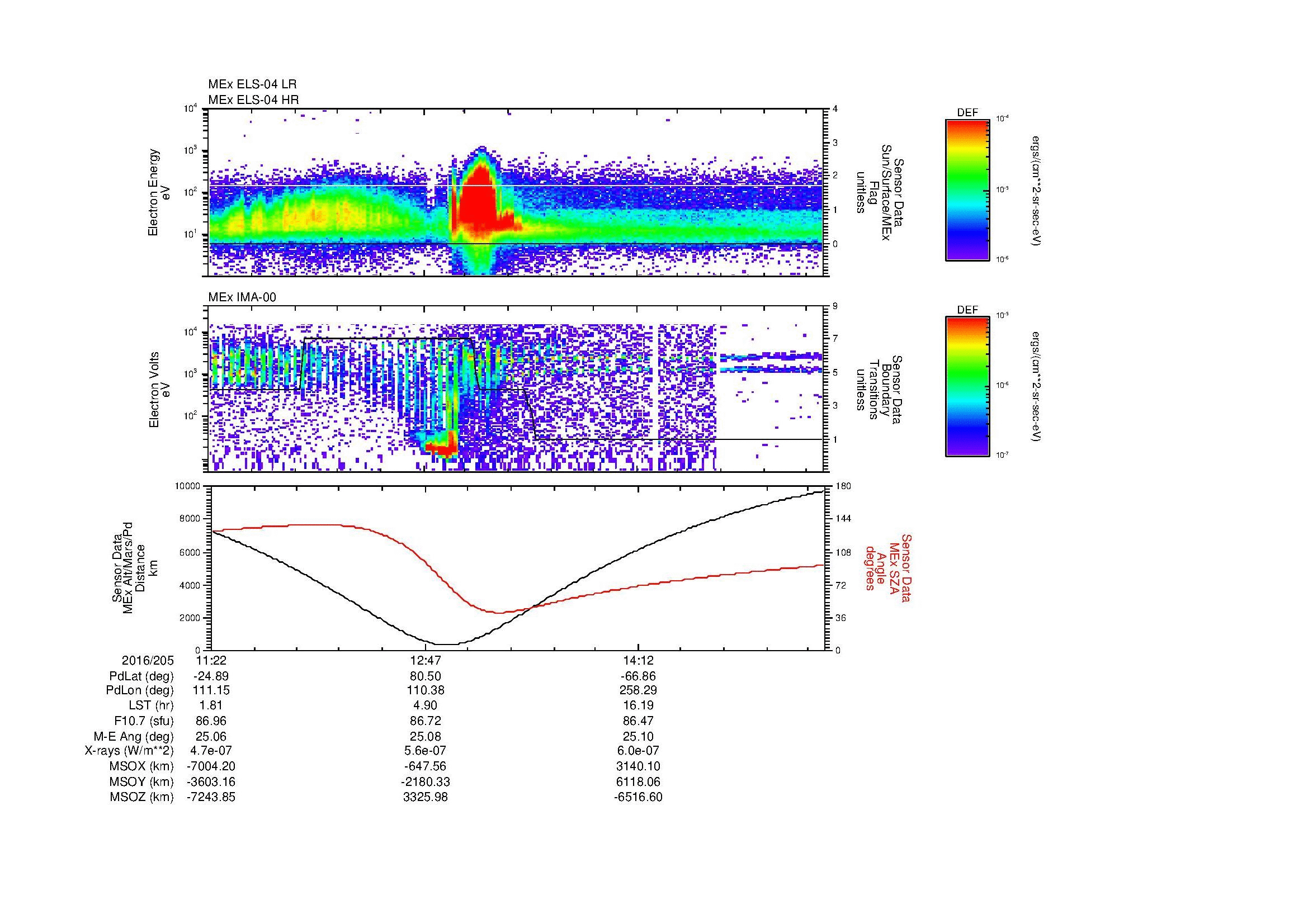Click the '180' tick on SZA axis

click(843, 486)
